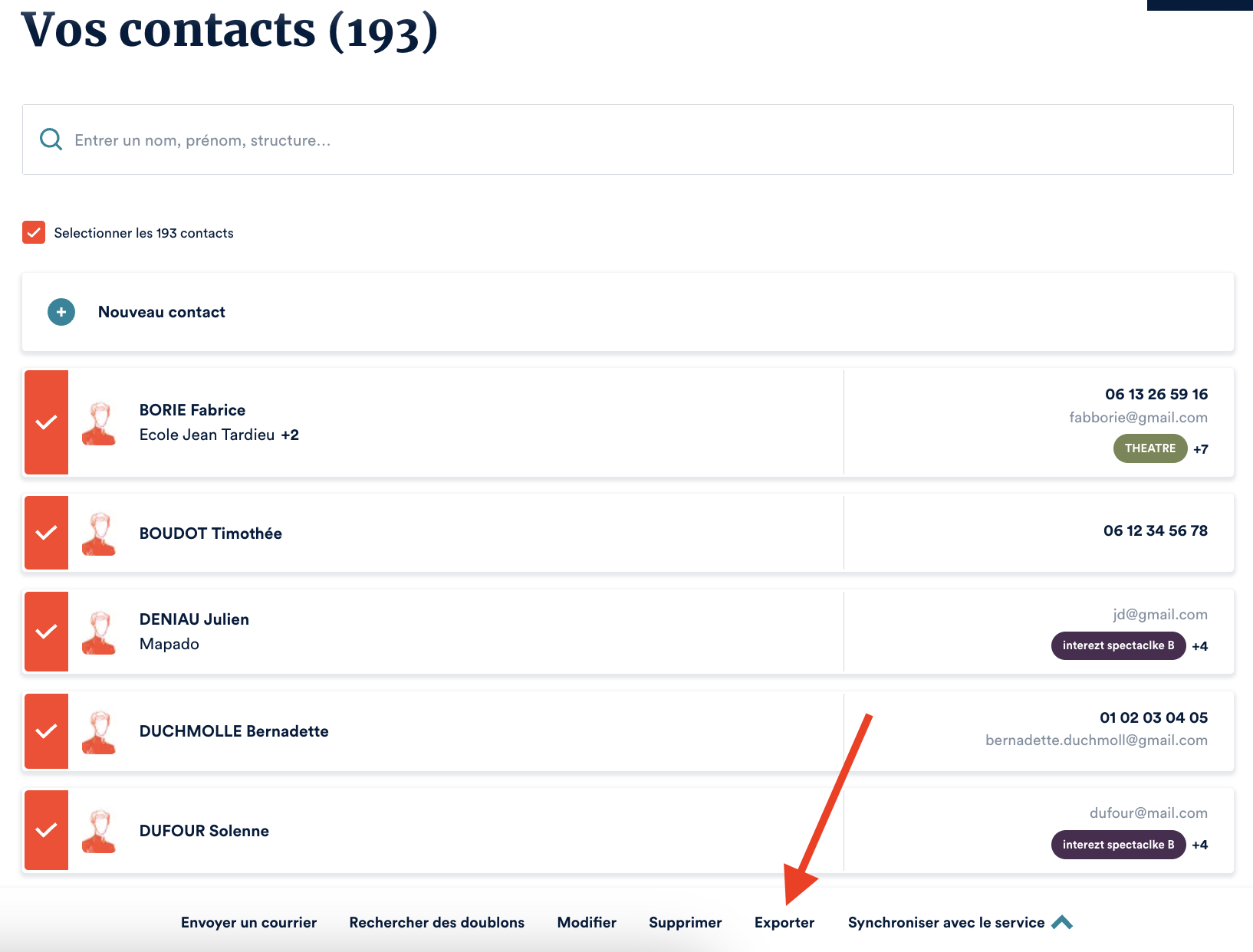Click the green THEATRE tag
Screen dimensions: 1253x952
pos(1149,448)
